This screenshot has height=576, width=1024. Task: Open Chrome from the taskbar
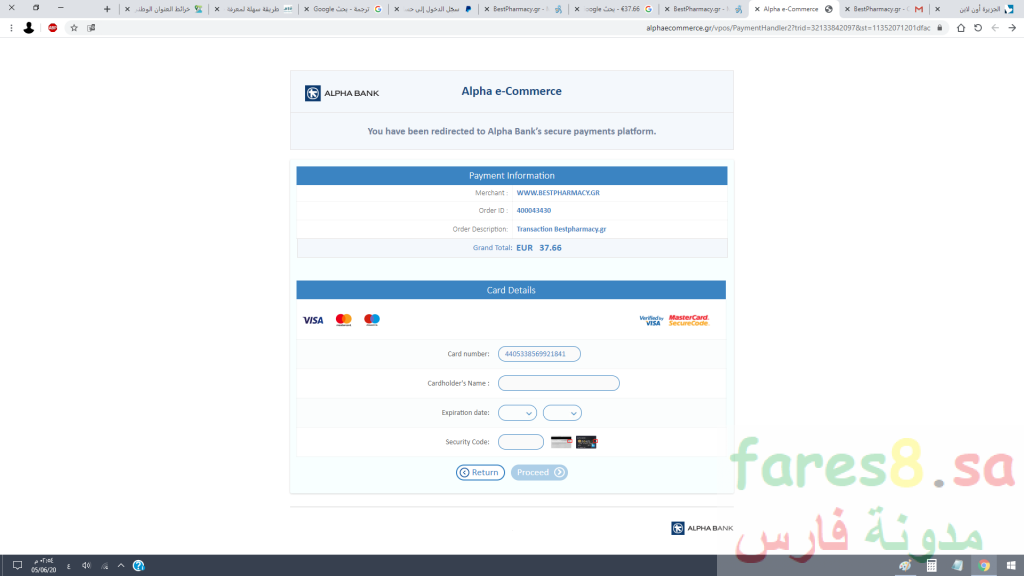point(984,566)
